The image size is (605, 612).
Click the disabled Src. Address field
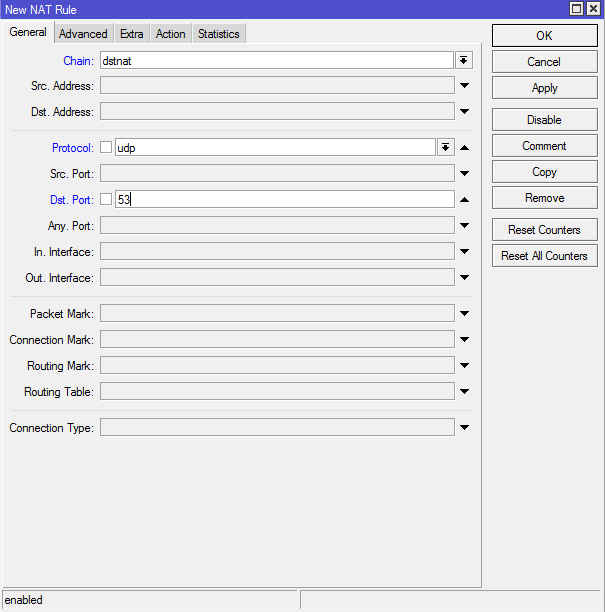tap(277, 85)
